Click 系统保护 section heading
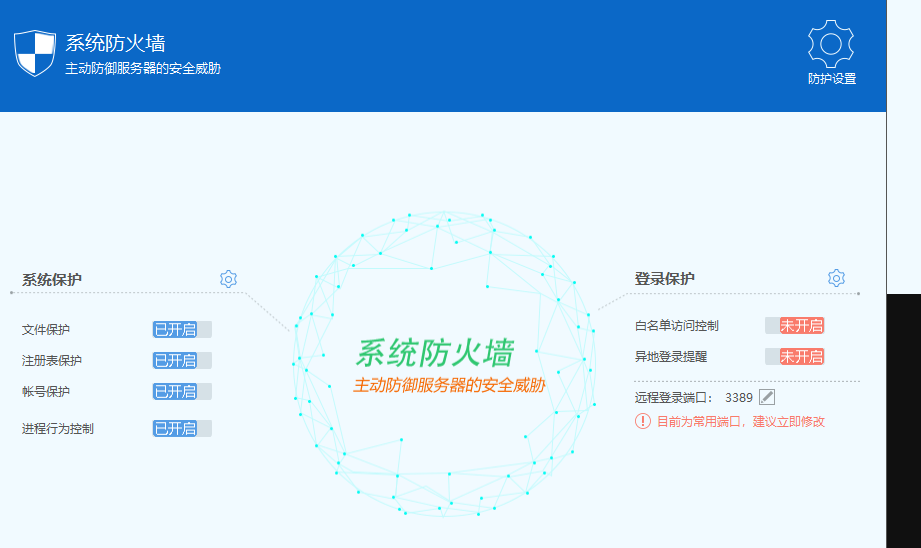Viewport: 921px width, 548px height. point(52,280)
